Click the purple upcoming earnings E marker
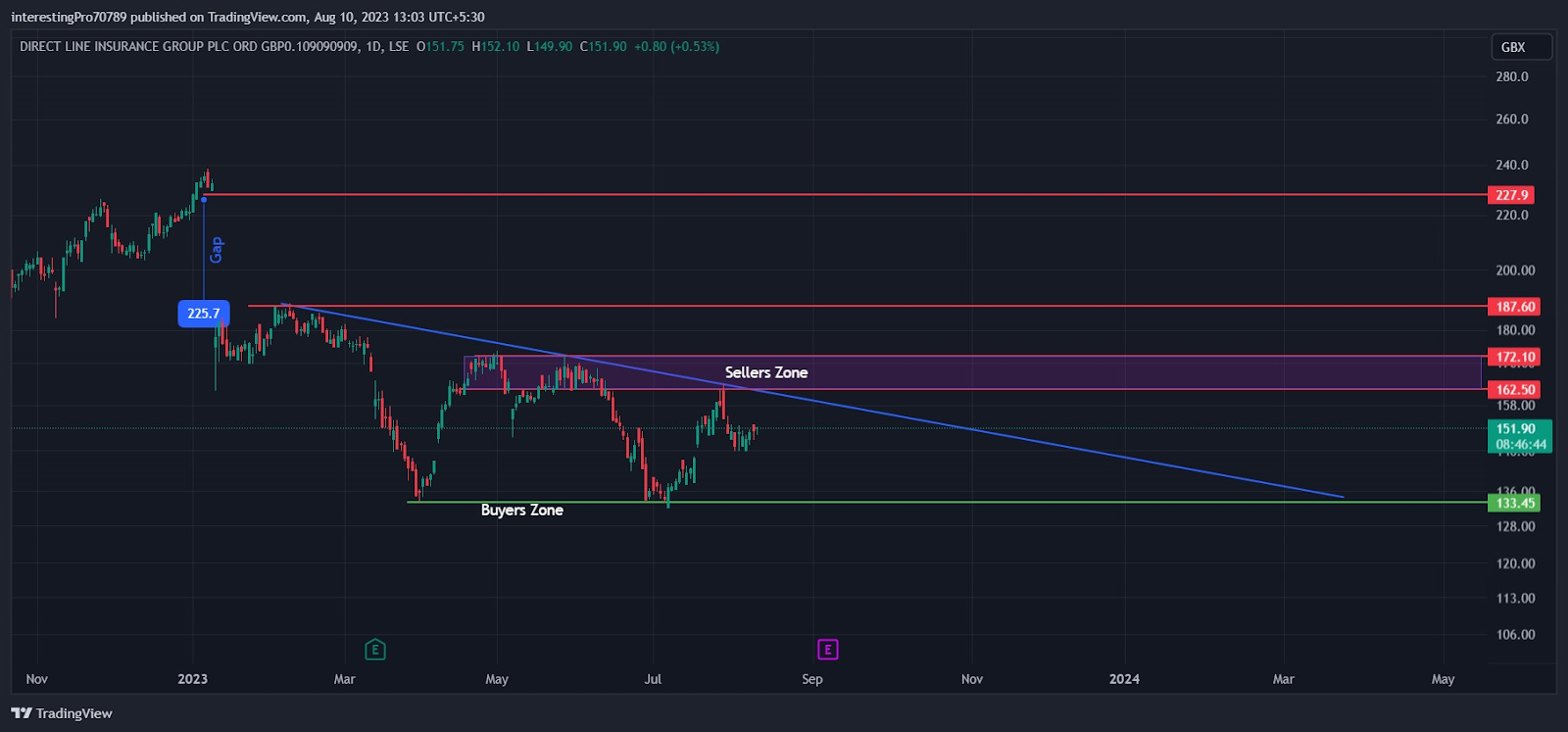This screenshot has width=1568, height=732. [x=828, y=650]
